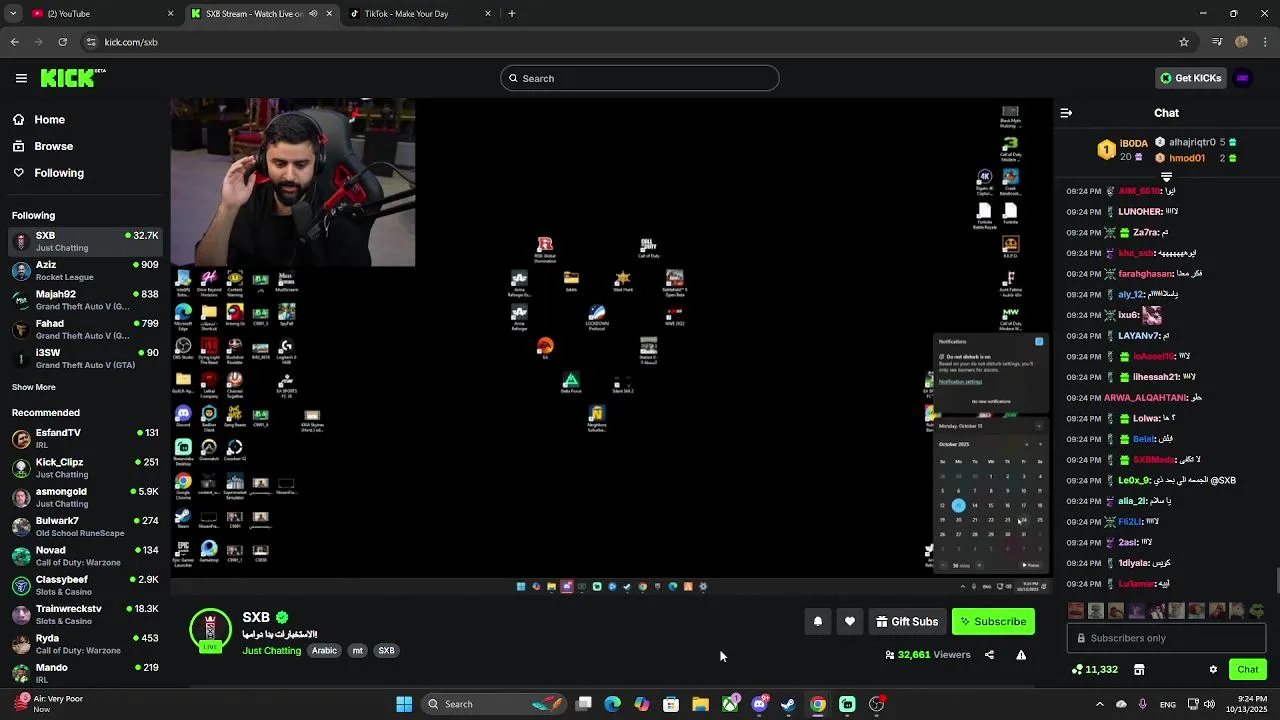Open Chrome three-dot menu

[x=1265, y=42]
